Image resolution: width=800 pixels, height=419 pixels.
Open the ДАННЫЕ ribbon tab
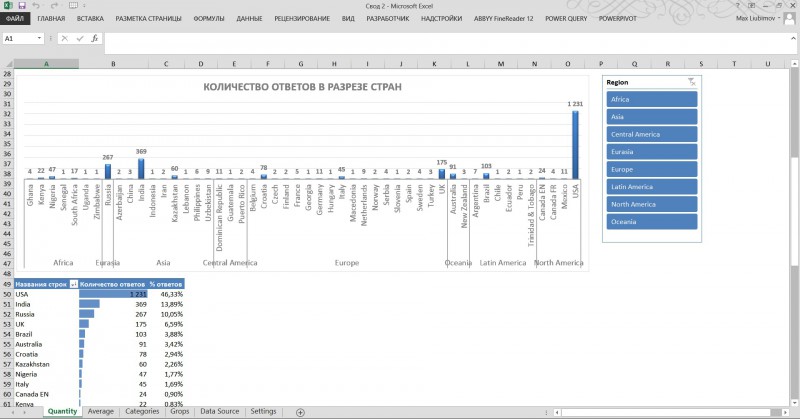(249, 18)
